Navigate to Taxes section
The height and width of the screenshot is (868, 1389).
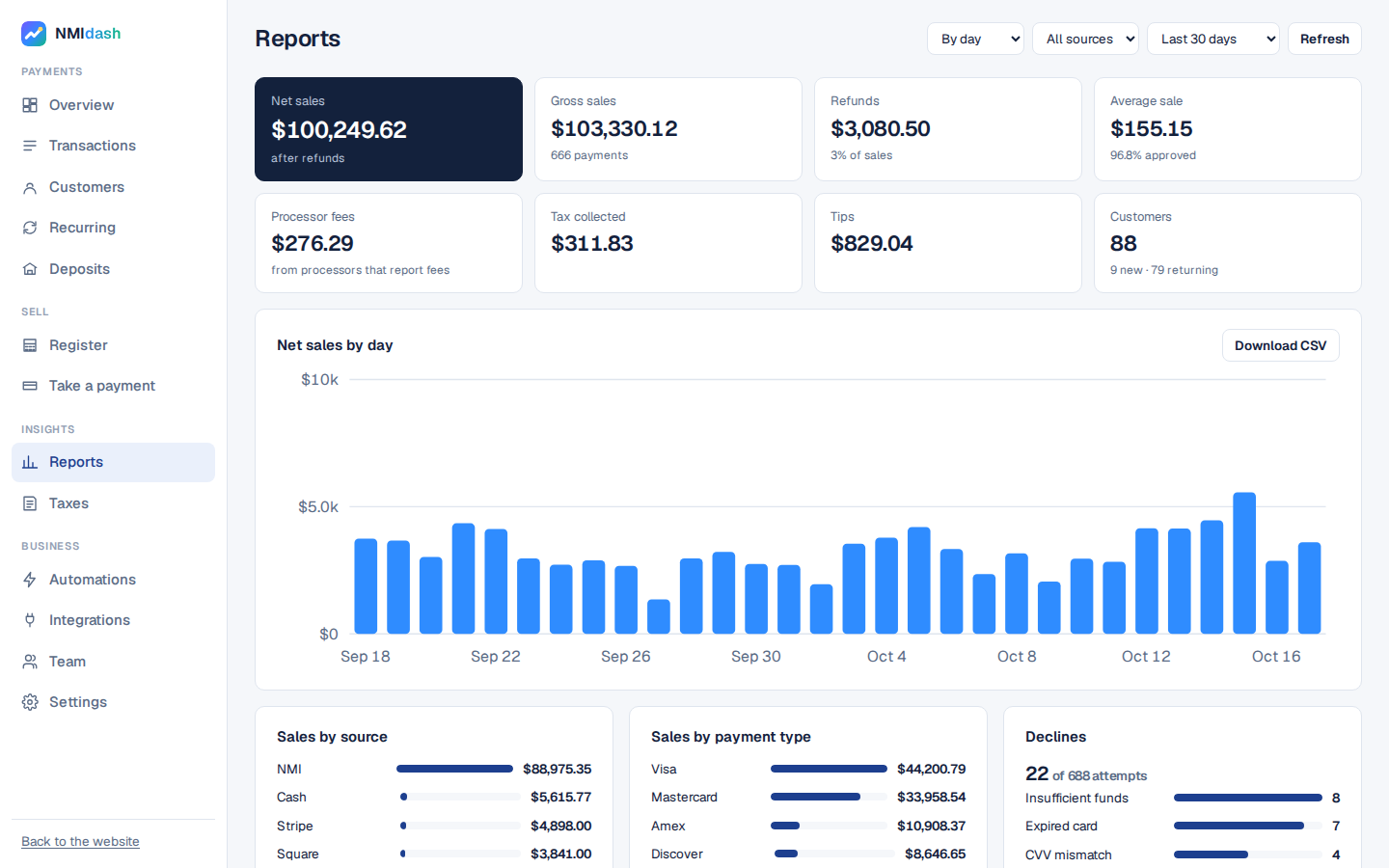pyautogui.click(x=113, y=503)
